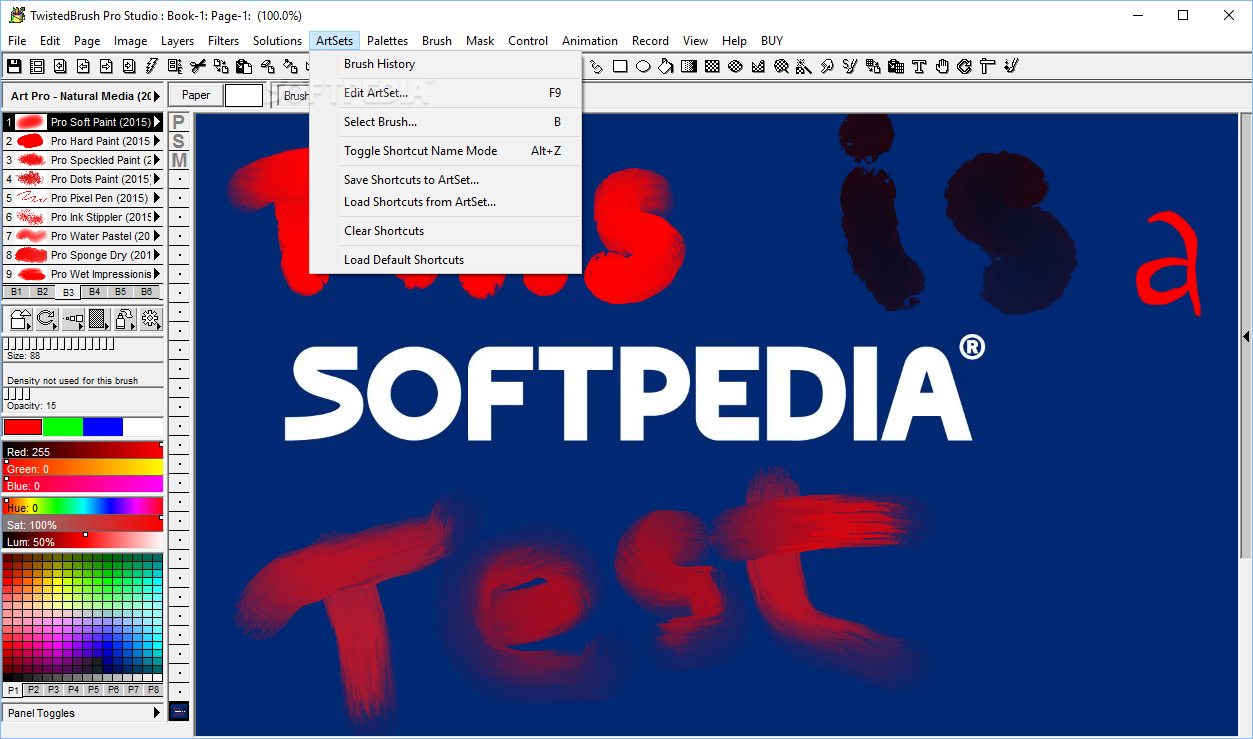The height and width of the screenshot is (739, 1253).
Task: Choose Save Shortcuts to ArtSet... entry
Action: pyautogui.click(x=446, y=180)
